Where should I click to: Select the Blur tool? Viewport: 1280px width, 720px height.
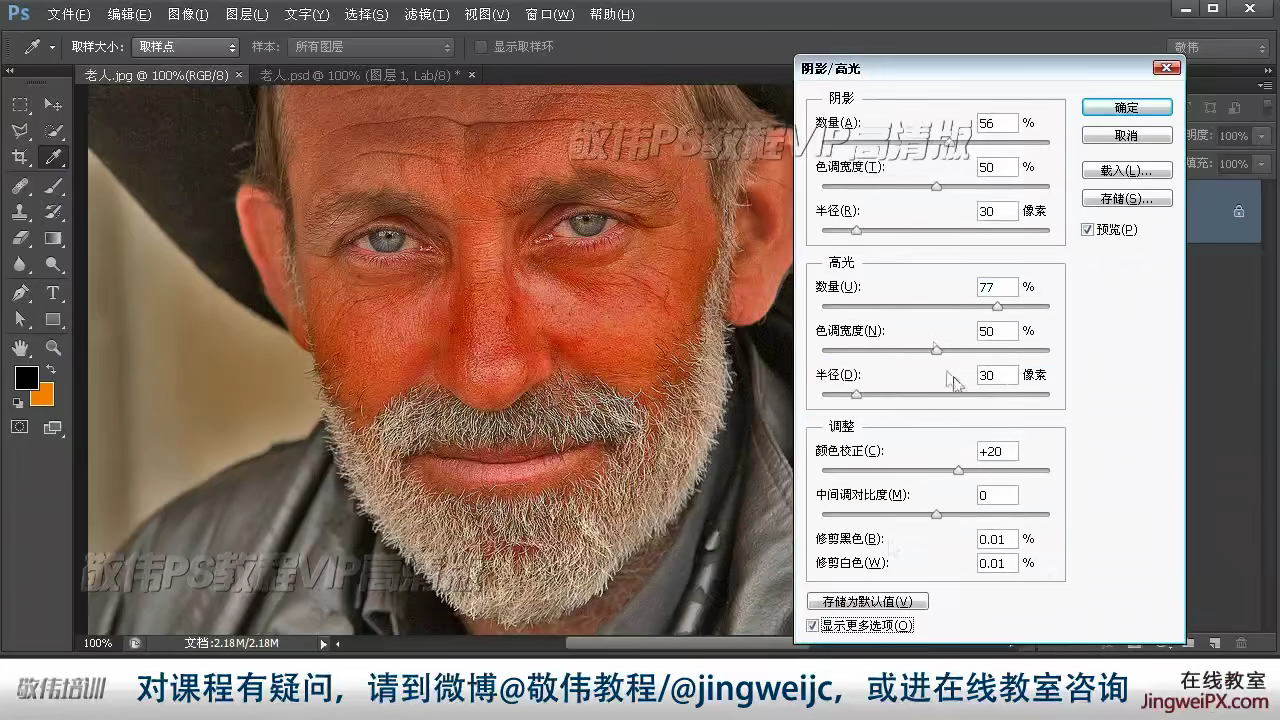20,264
